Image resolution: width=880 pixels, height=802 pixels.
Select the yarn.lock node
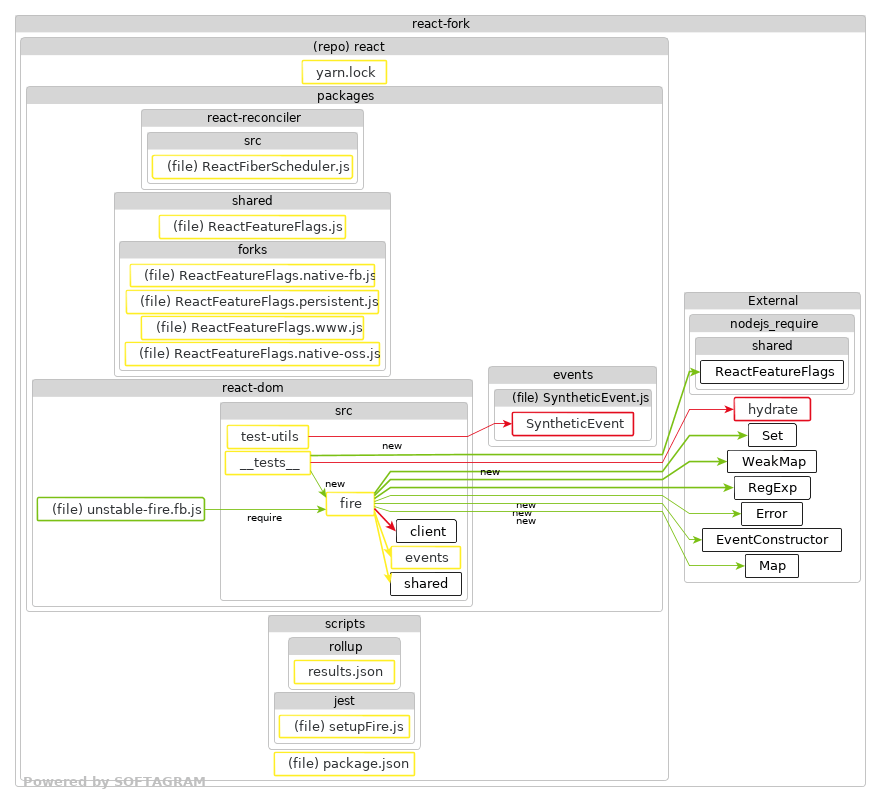(x=344, y=72)
